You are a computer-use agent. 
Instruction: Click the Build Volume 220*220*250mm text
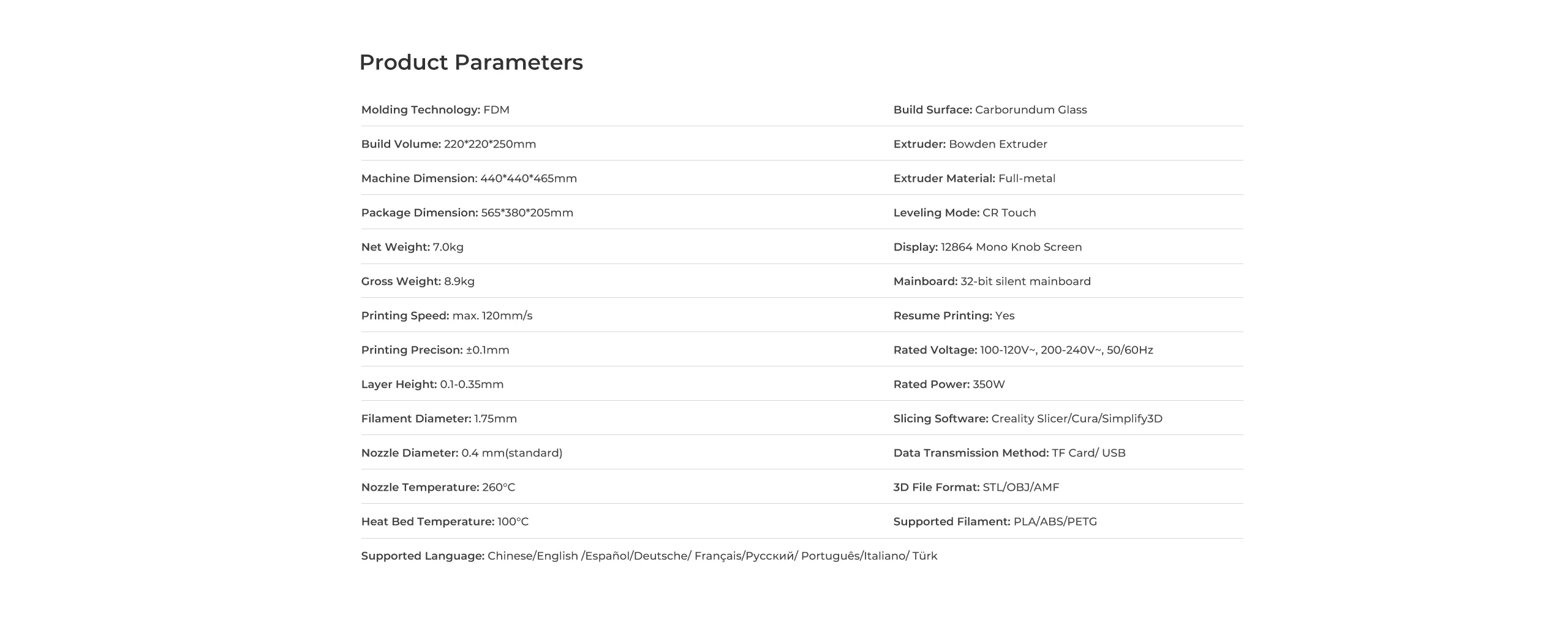[x=448, y=144]
